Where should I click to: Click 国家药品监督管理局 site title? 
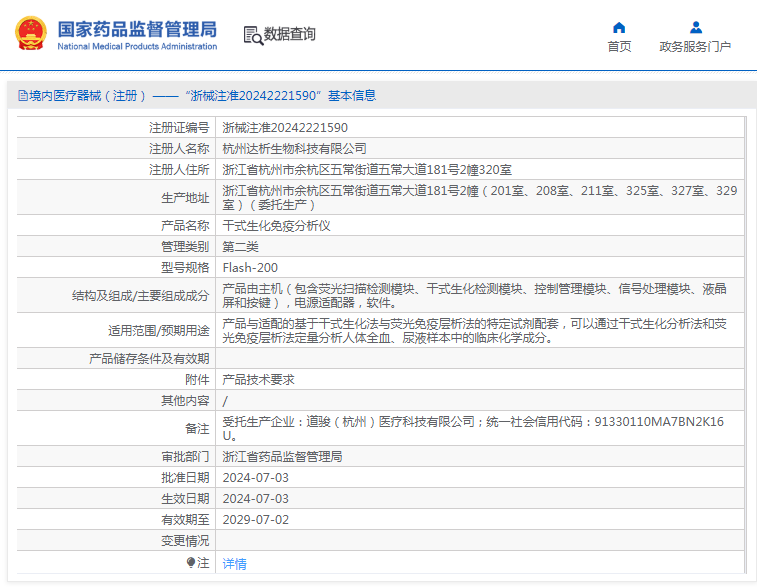138,29
